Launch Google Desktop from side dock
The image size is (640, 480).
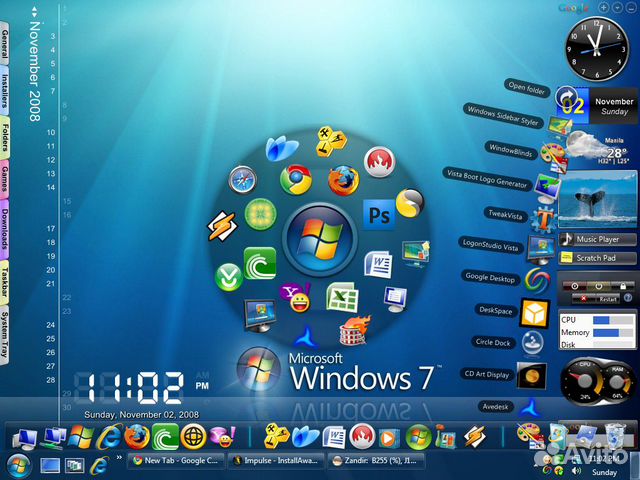pos(537,281)
